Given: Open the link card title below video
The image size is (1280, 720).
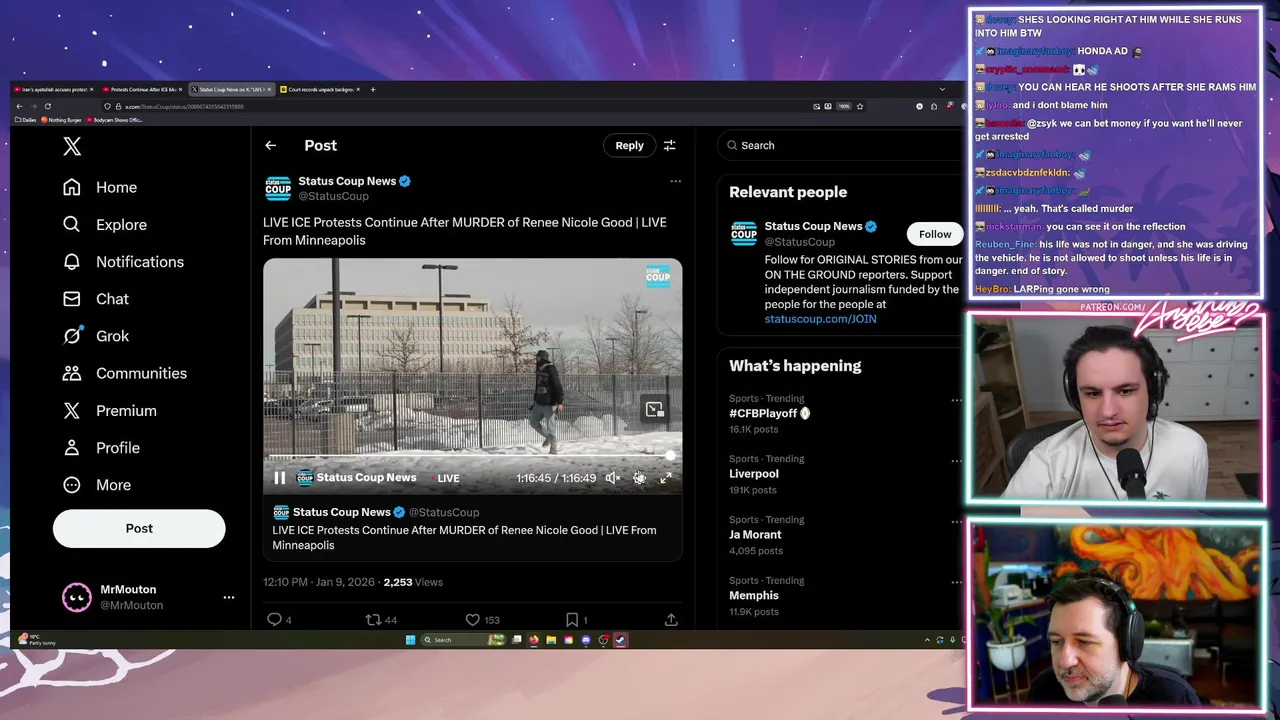Looking at the screenshot, I should [464, 538].
